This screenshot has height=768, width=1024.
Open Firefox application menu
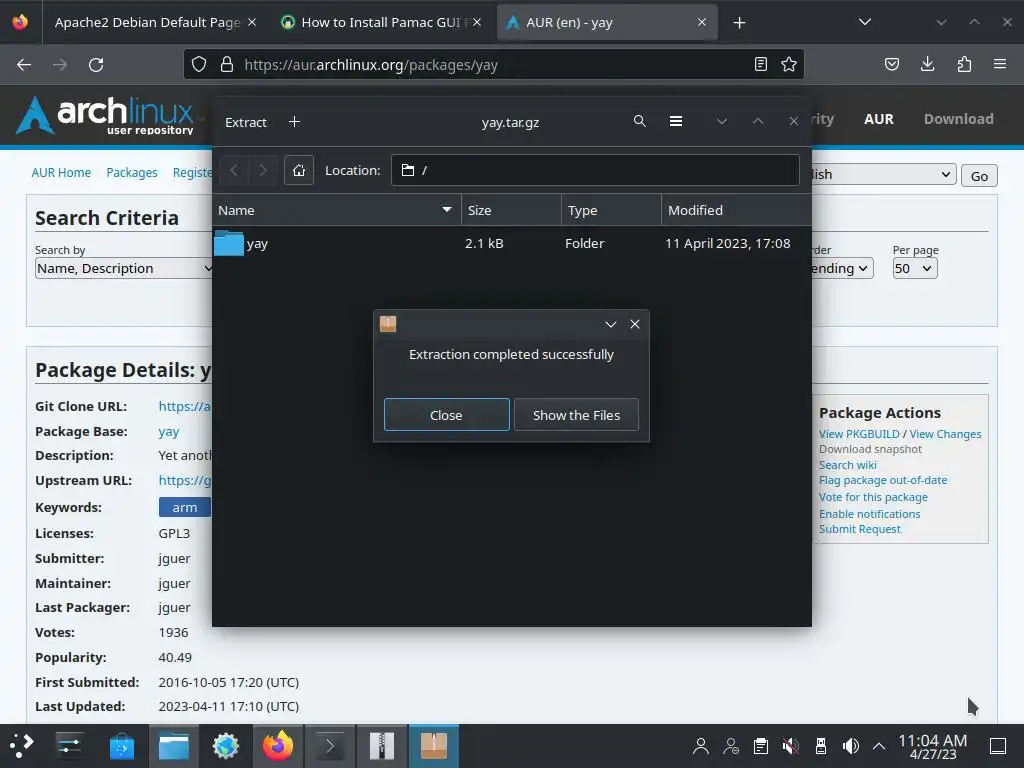(1000, 64)
